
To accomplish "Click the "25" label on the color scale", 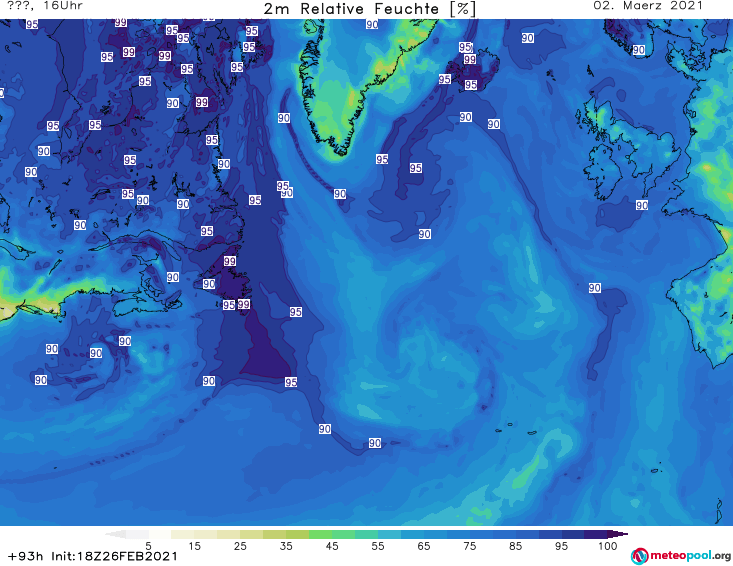I will 240,546.
